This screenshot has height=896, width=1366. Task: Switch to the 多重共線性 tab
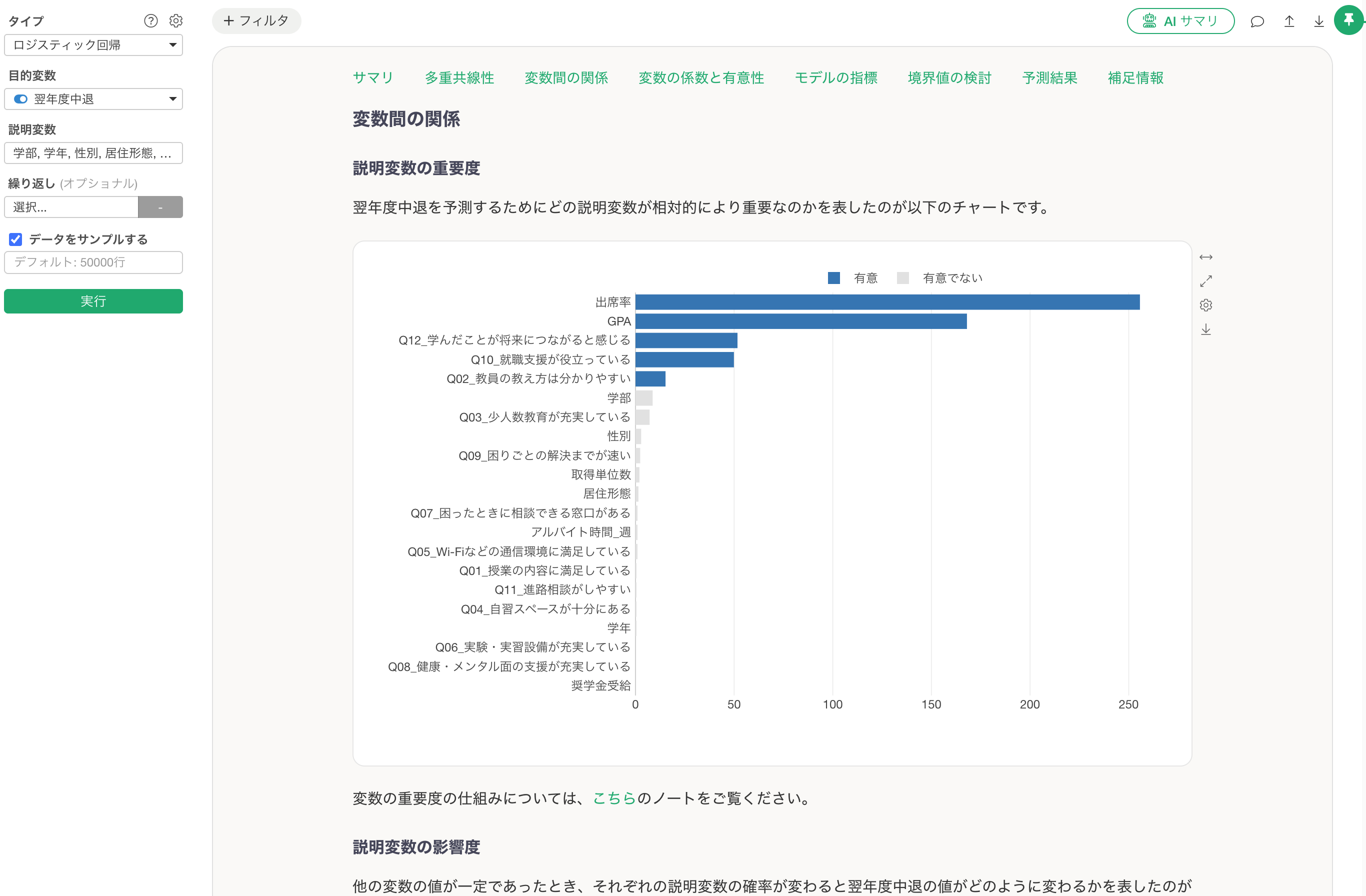[x=459, y=77]
